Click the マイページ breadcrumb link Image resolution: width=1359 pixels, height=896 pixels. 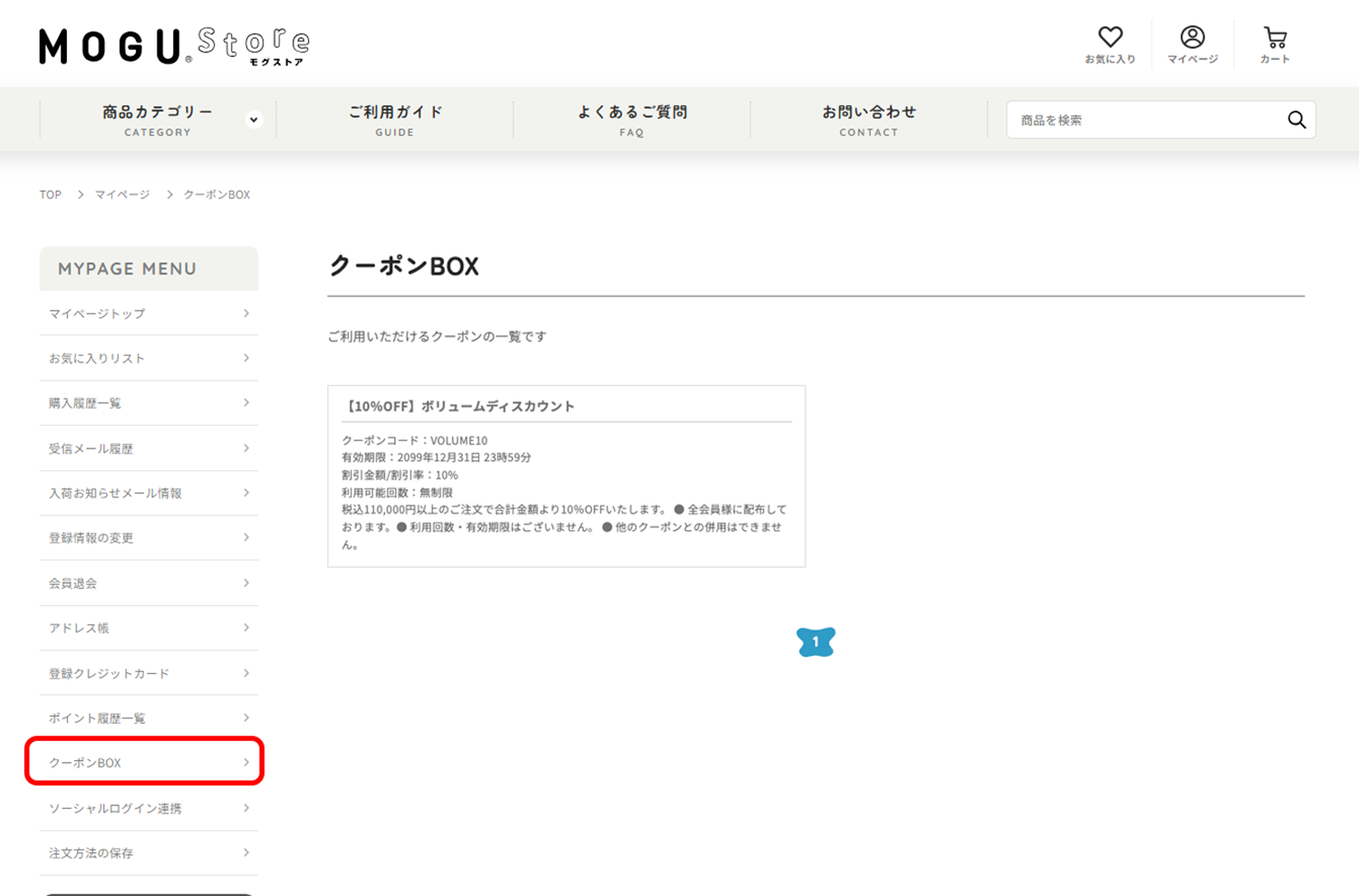coord(122,195)
